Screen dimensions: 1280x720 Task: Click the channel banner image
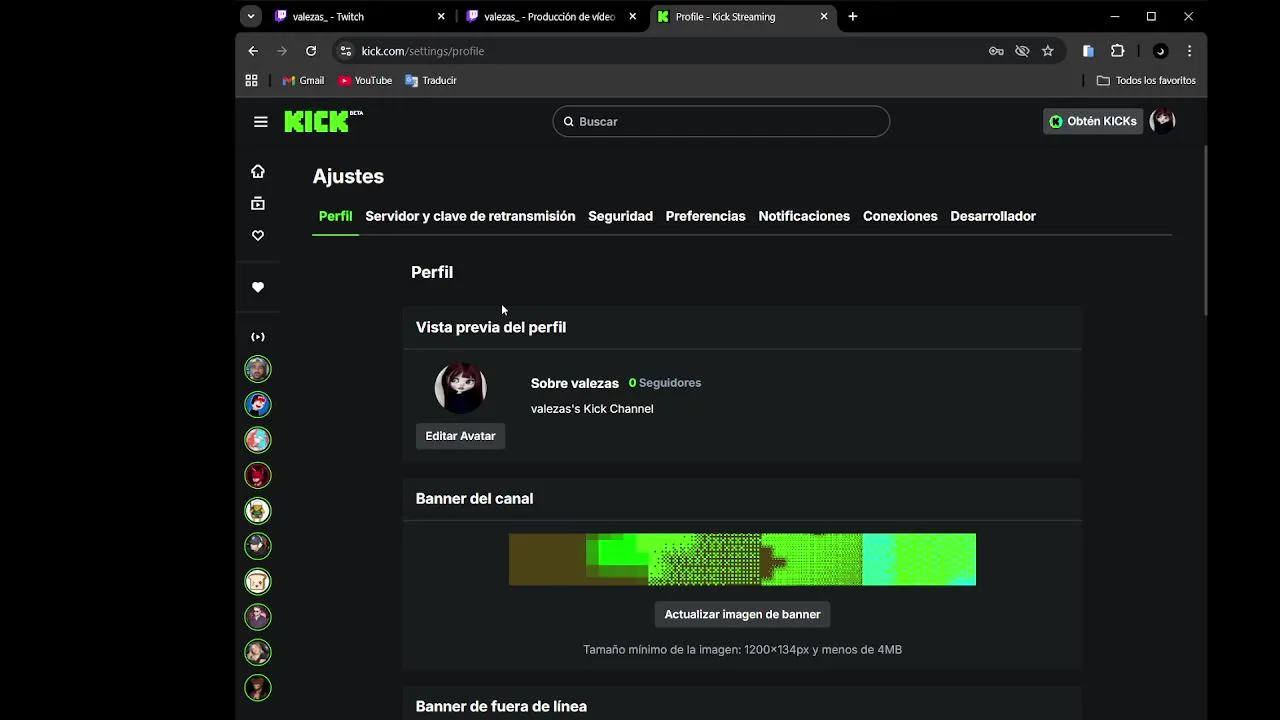pyautogui.click(x=742, y=560)
